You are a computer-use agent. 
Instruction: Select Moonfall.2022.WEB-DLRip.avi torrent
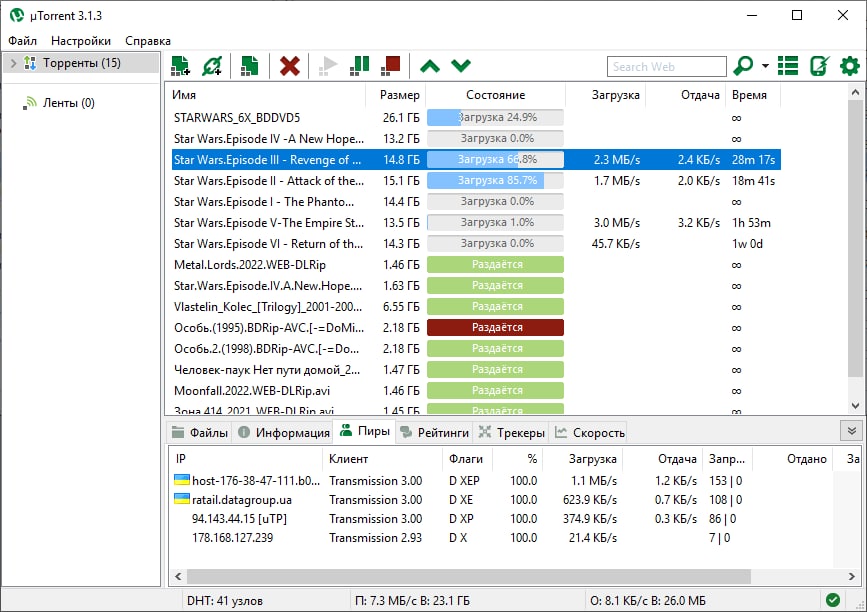(x=476, y=390)
